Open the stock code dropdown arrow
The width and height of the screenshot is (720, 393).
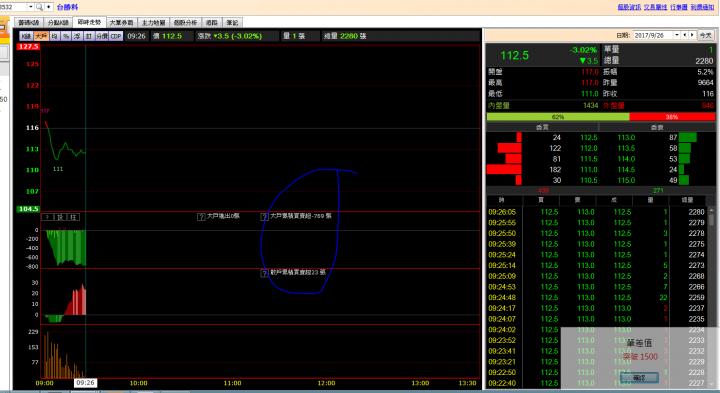click(30, 7)
